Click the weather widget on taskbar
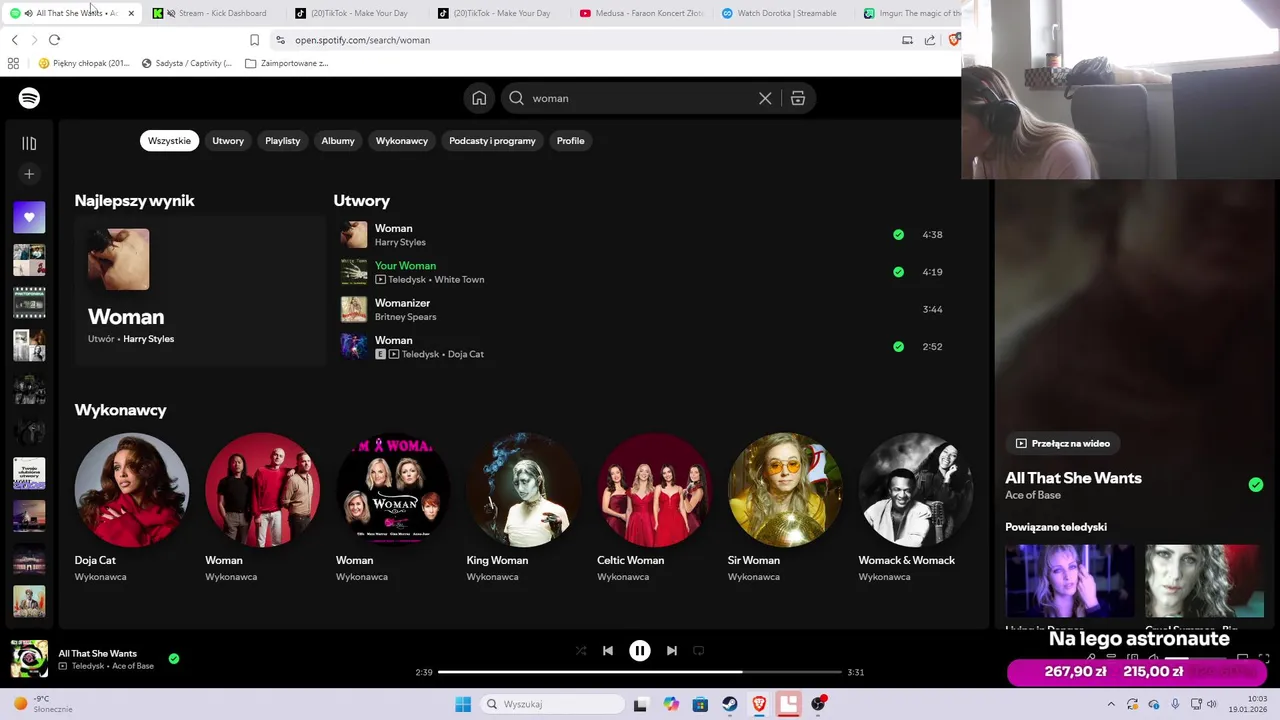Image resolution: width=1280 pixels, height=720 pixels. tap(41, 704)
